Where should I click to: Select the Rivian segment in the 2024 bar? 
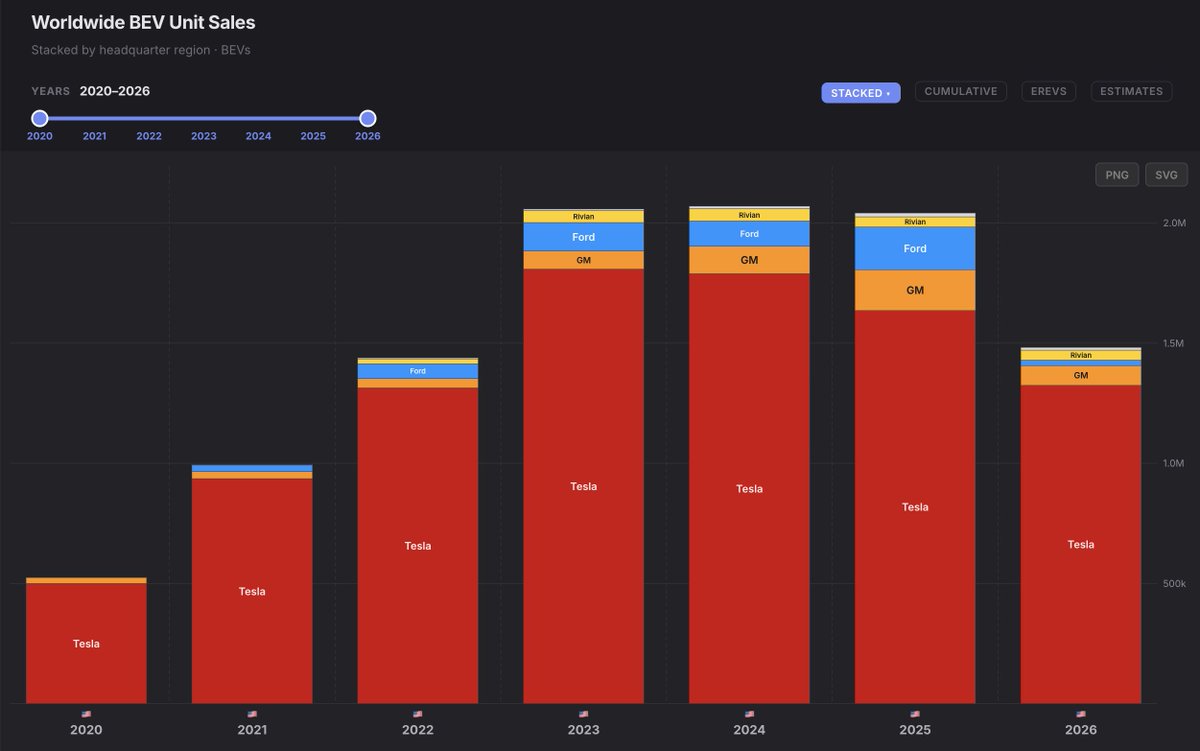click(750, 215)
